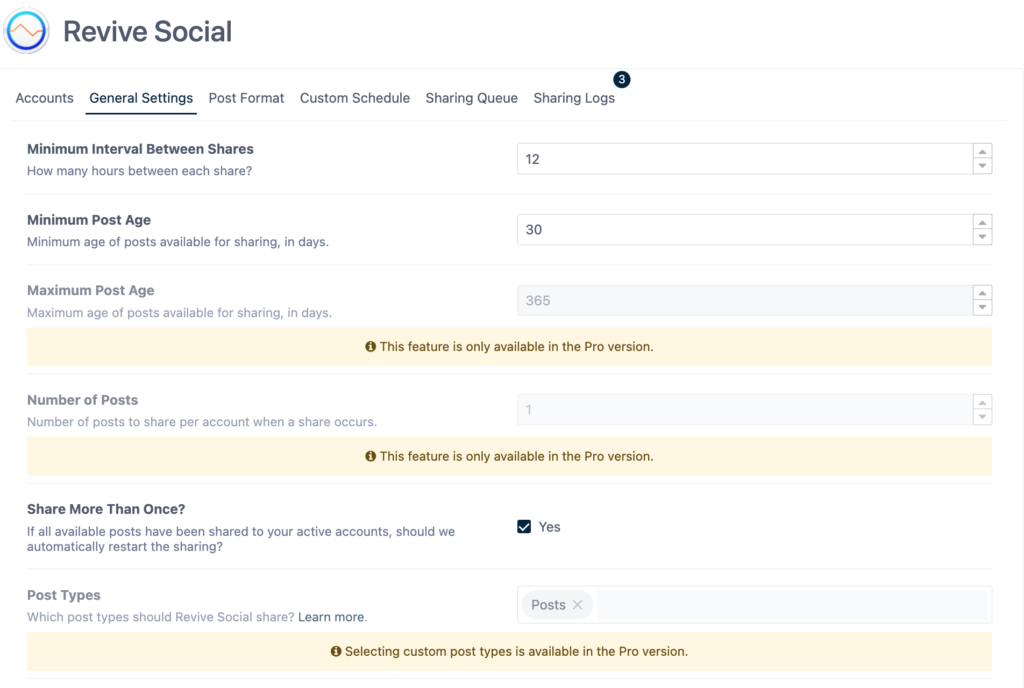Viewport: 1024px width, 688px height.
Task: Toggle the Share More Than Once checkbox
Action: tap(524, 527)
